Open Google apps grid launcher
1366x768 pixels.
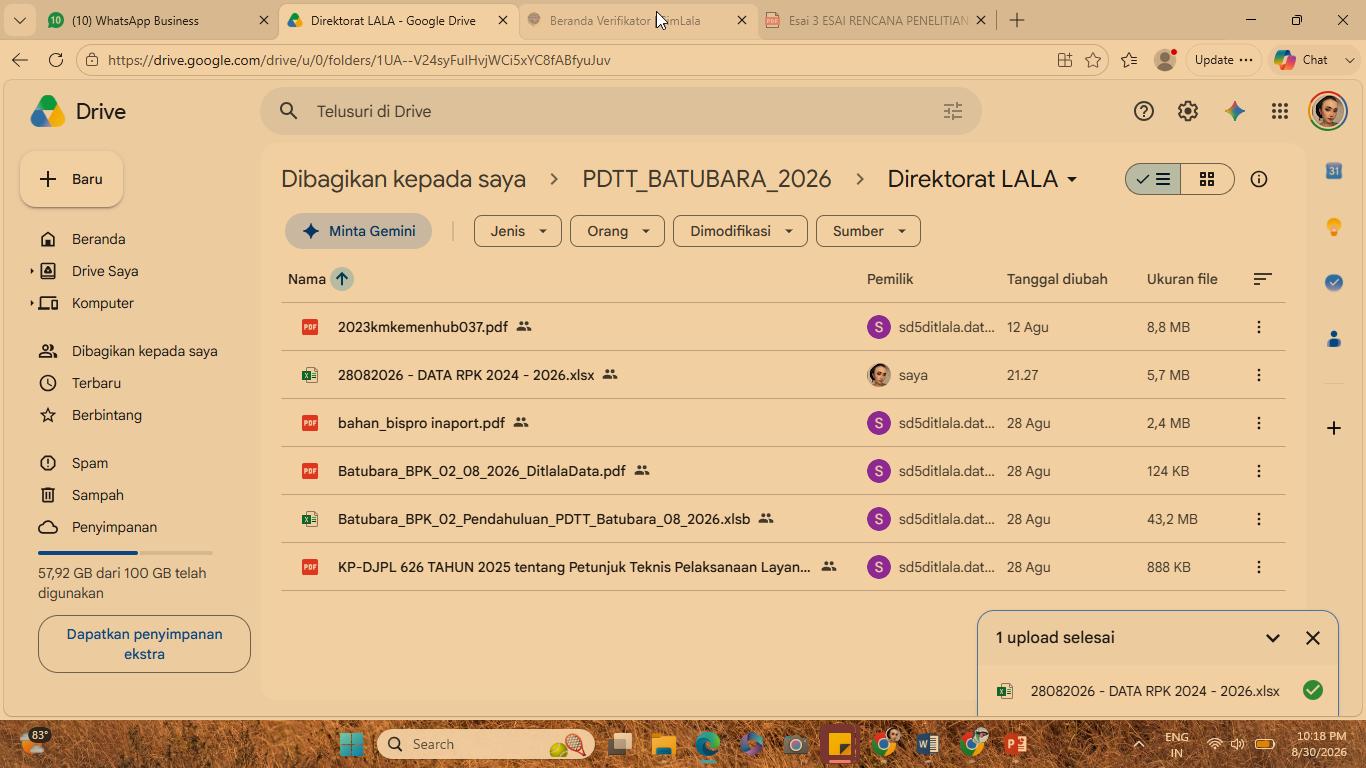click(x=1280, y=111)
